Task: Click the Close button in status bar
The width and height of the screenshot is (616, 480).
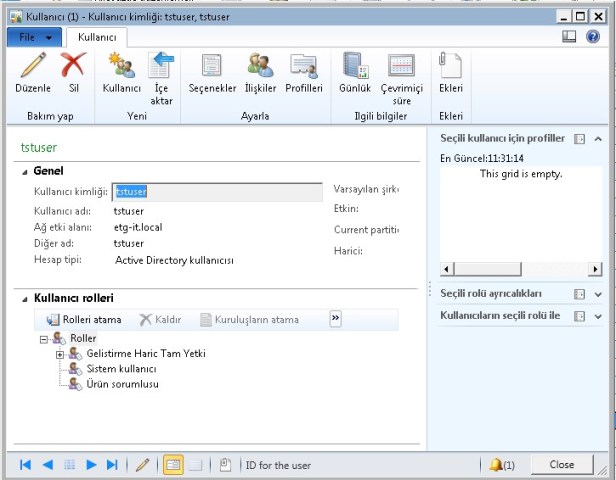Action: click(562, 465)
